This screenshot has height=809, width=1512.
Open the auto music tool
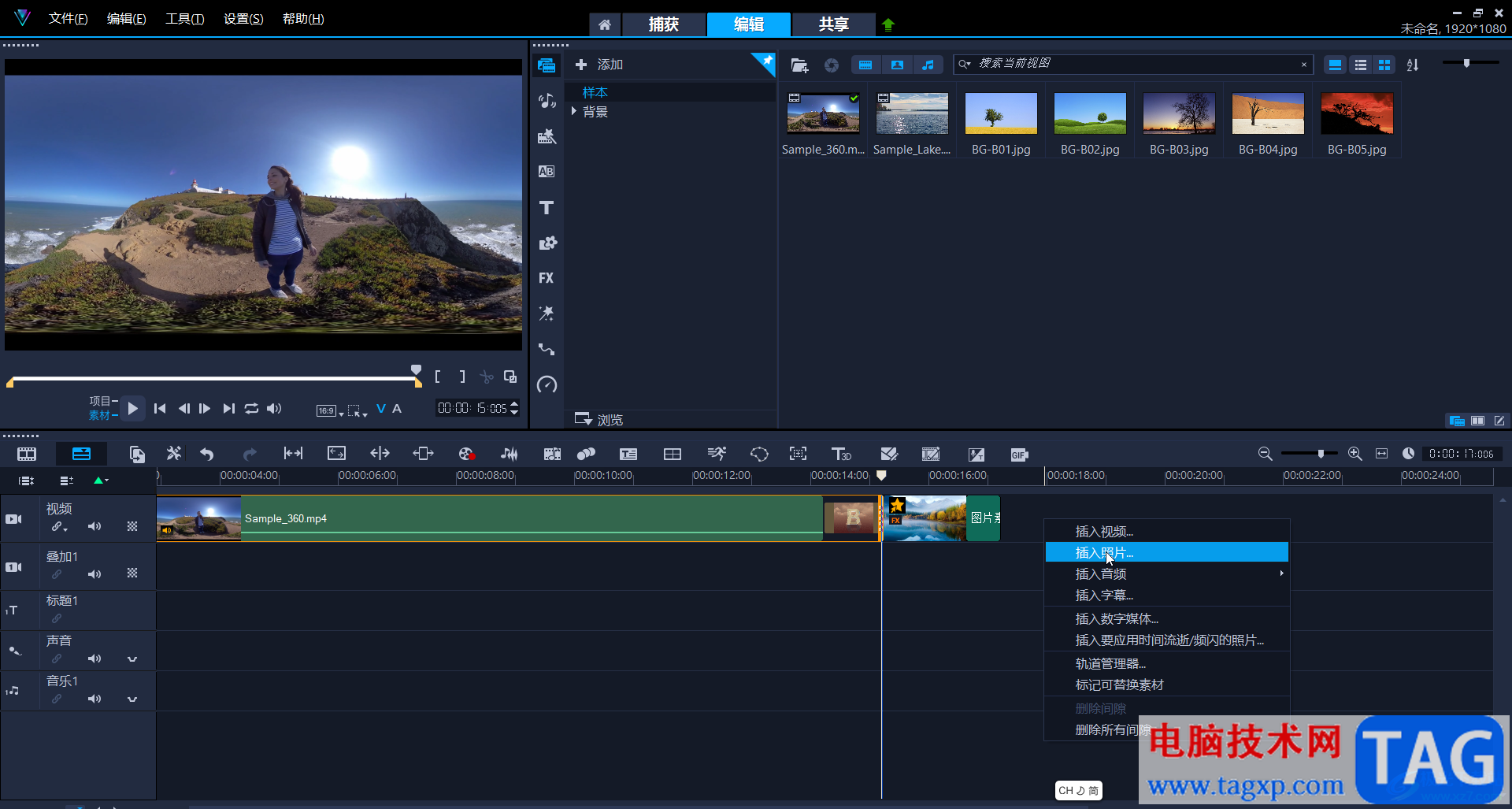click(x=552, y=454)
